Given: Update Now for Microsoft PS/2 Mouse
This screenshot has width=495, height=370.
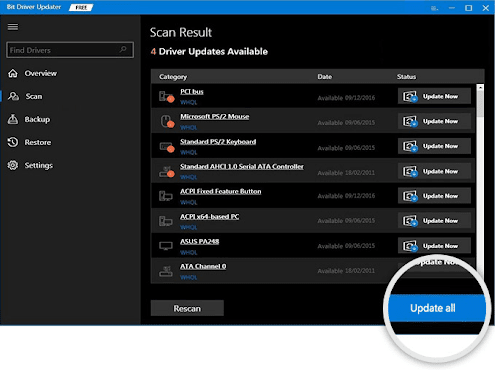Looking at the screenshot, I should (434, 121).
